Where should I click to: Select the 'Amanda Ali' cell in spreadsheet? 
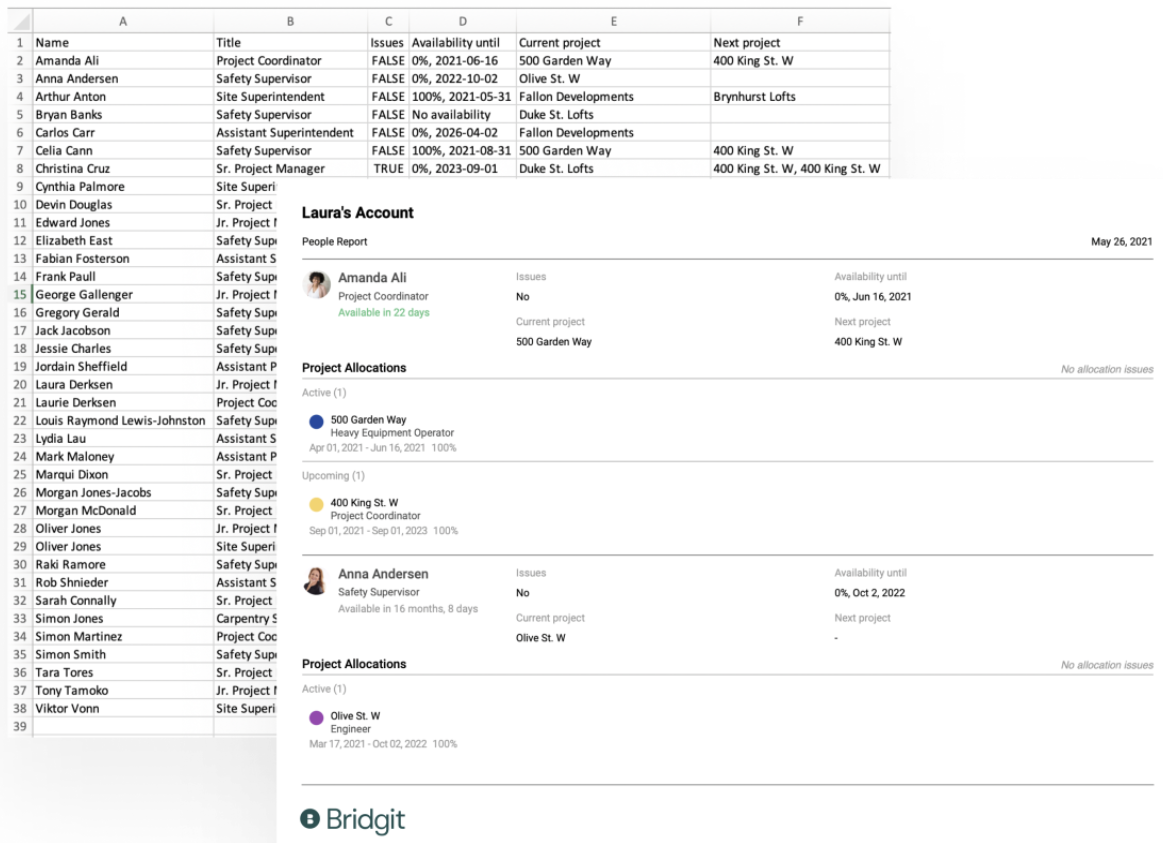pos(123,61)
